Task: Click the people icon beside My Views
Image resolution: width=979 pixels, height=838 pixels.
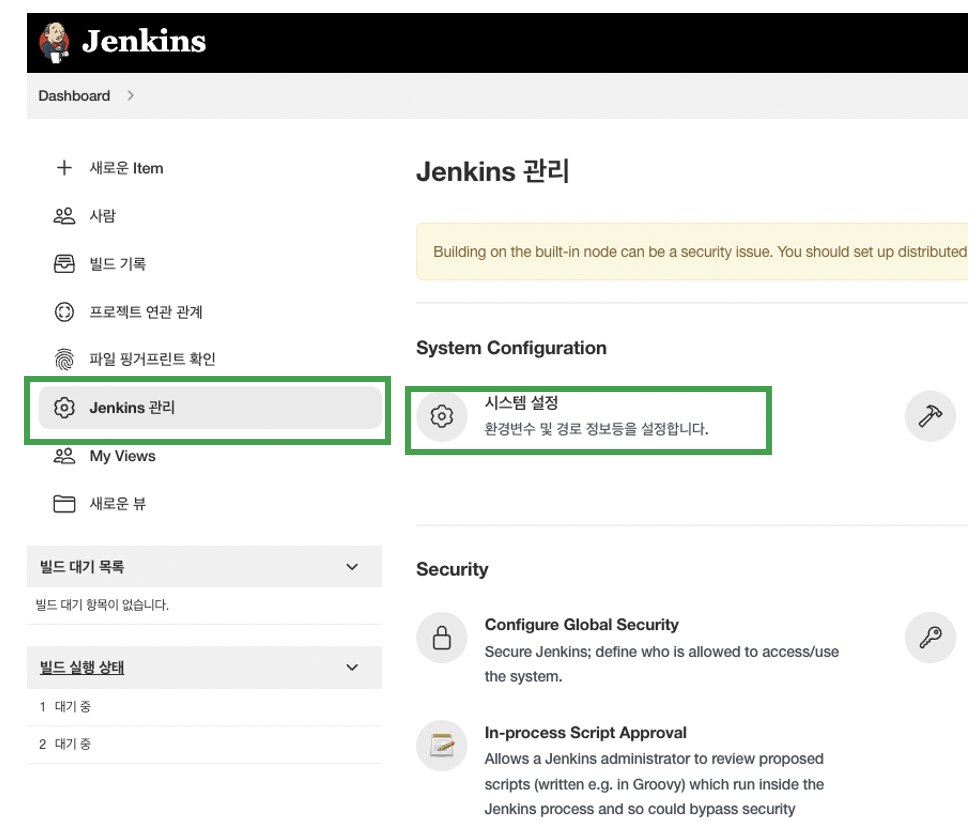Action: (x=64, y=456)
